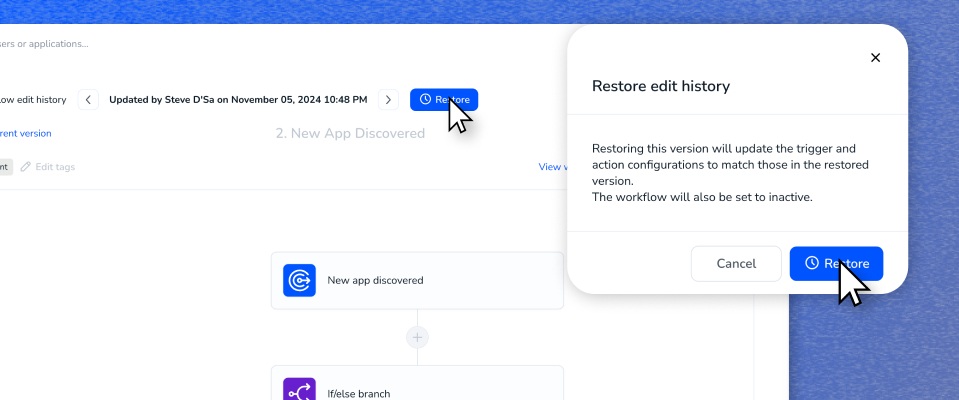Go to next edit history version
Screen dimensions: 959x400
388,100
